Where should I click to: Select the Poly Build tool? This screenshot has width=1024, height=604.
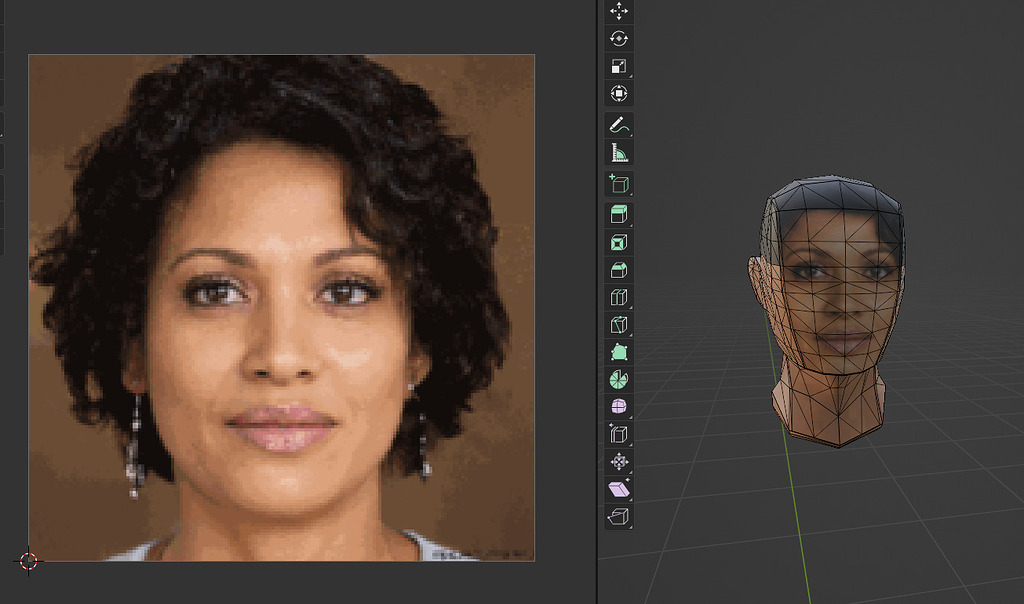(x=619, y=353)
